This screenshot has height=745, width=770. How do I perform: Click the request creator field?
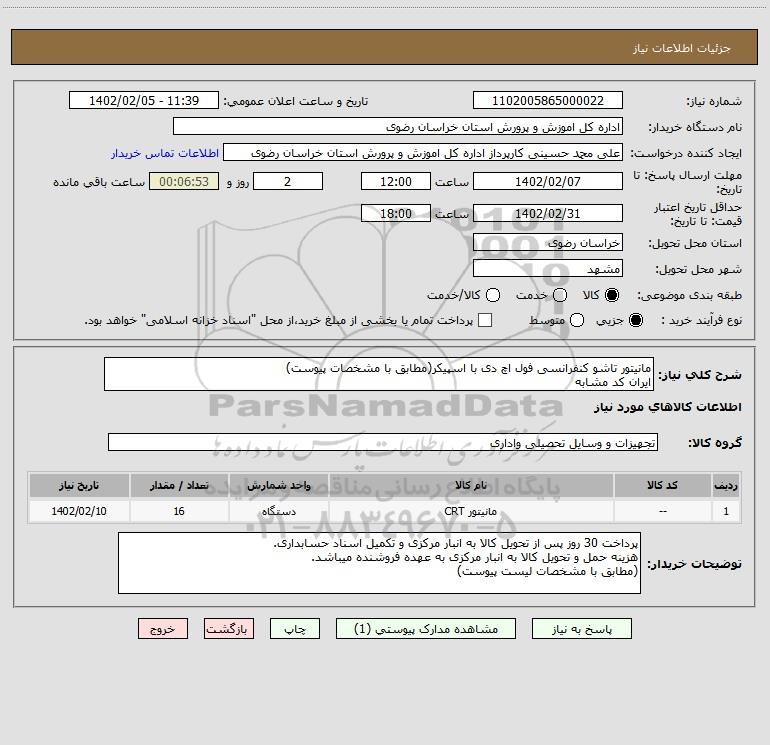[423, 153]
